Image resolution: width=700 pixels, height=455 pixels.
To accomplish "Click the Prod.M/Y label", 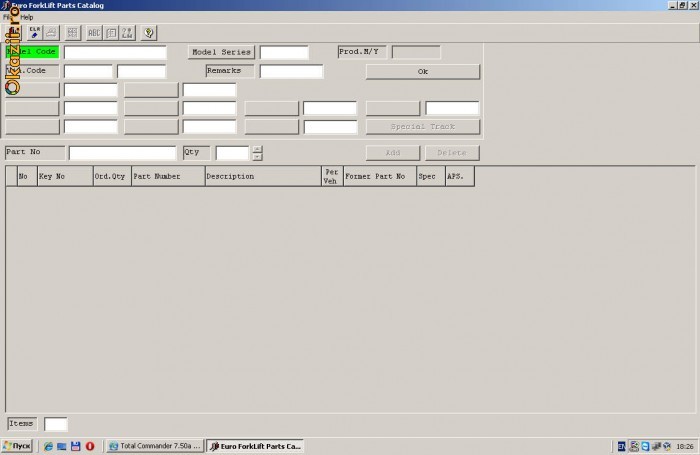I will pos(362,52).
